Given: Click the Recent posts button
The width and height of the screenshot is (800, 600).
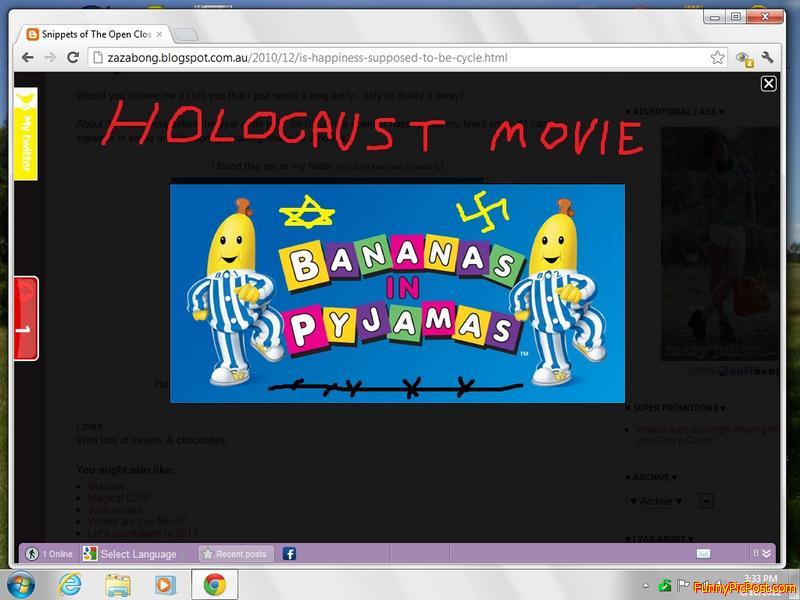Looking at the screenshot, I should pos(234,554).
